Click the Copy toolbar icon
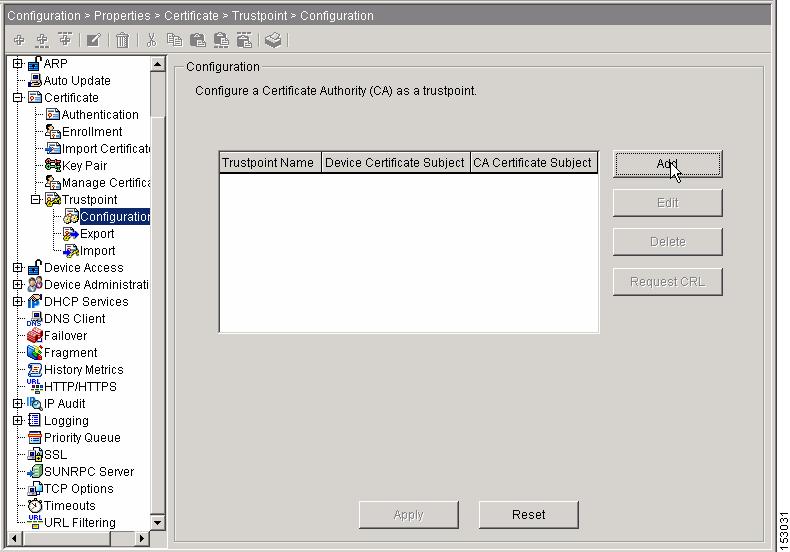 tap(174, 40)
